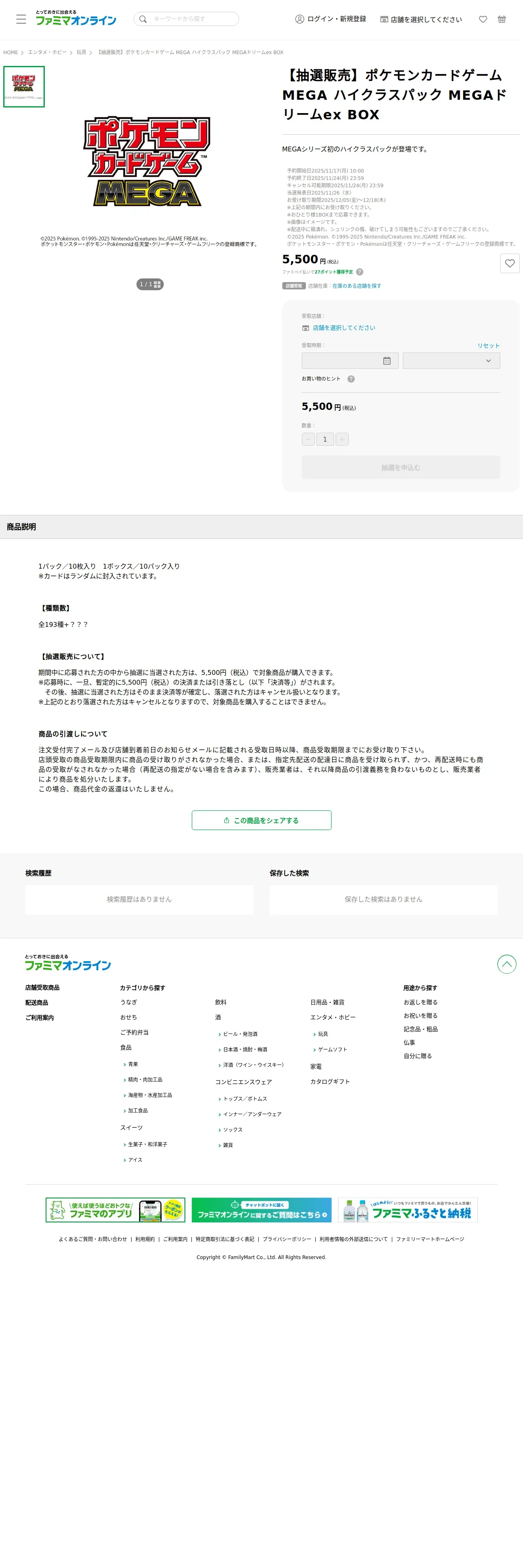The image size is (523, 1568).
Task: Open ログイン・新規登録 login link
Action: pos(331,19)
